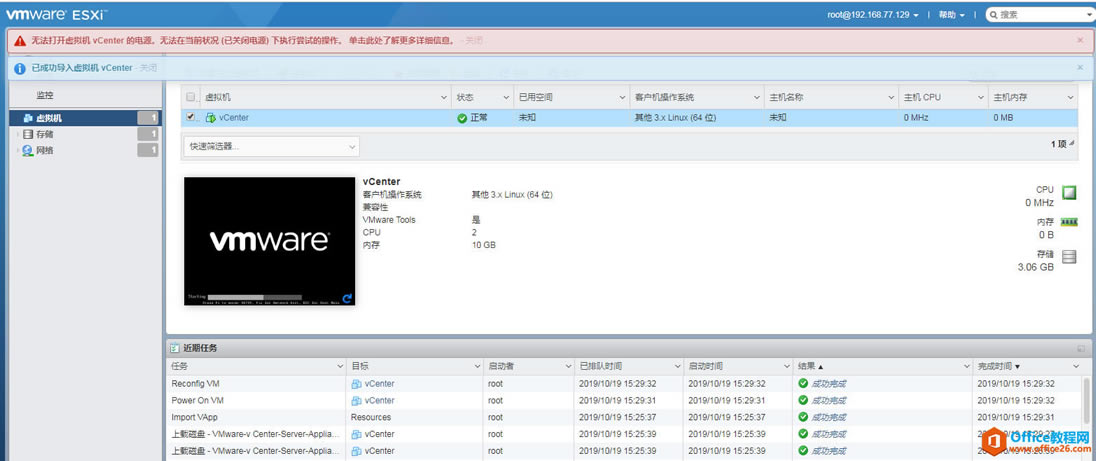Click the recent tasks panel icon
Viewport: 1096px width, 461px height.
pyautogui.click(x=175, y=348)
